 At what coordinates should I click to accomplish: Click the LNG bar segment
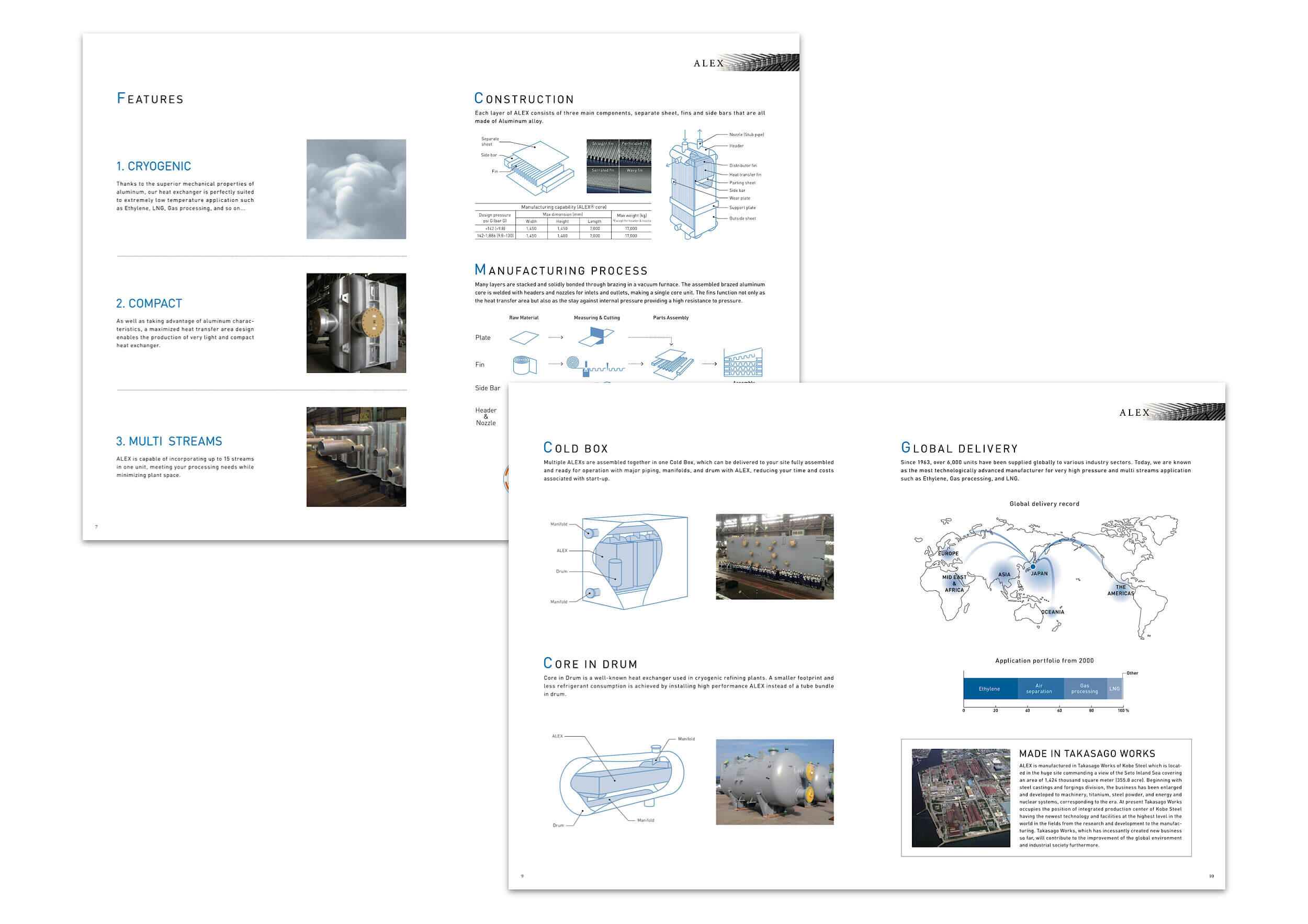click(1114, 688)
